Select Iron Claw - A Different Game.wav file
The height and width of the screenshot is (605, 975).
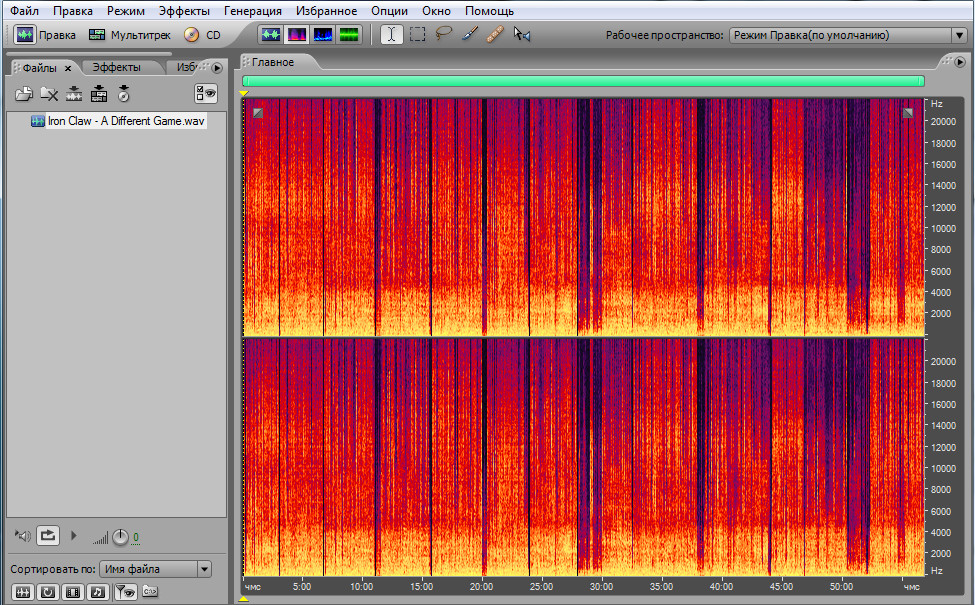(125, 121)
